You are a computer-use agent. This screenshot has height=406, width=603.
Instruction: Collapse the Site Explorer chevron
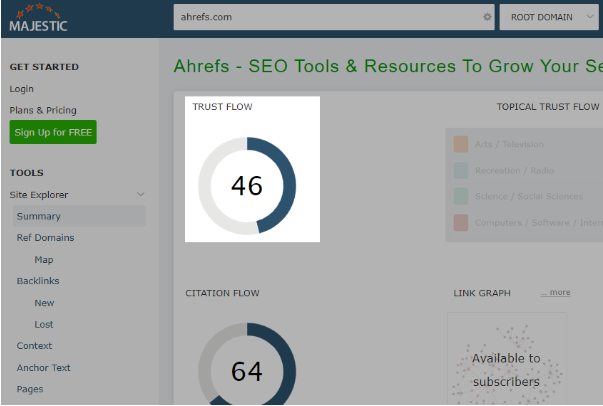pos(141,195)
